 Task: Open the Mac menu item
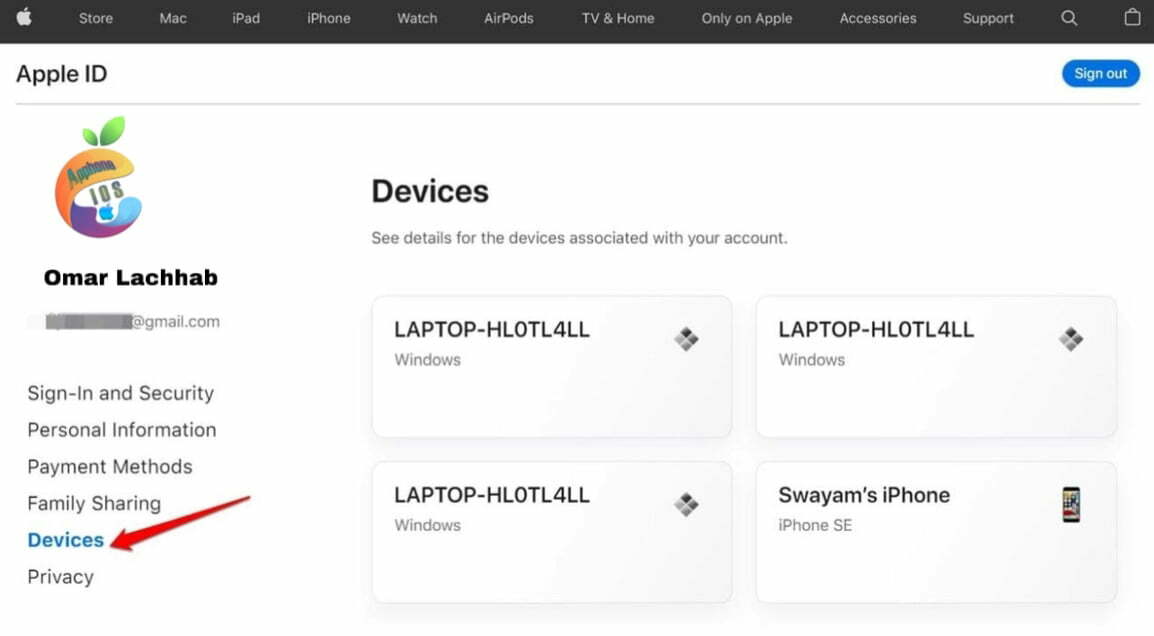pos(173,18)
